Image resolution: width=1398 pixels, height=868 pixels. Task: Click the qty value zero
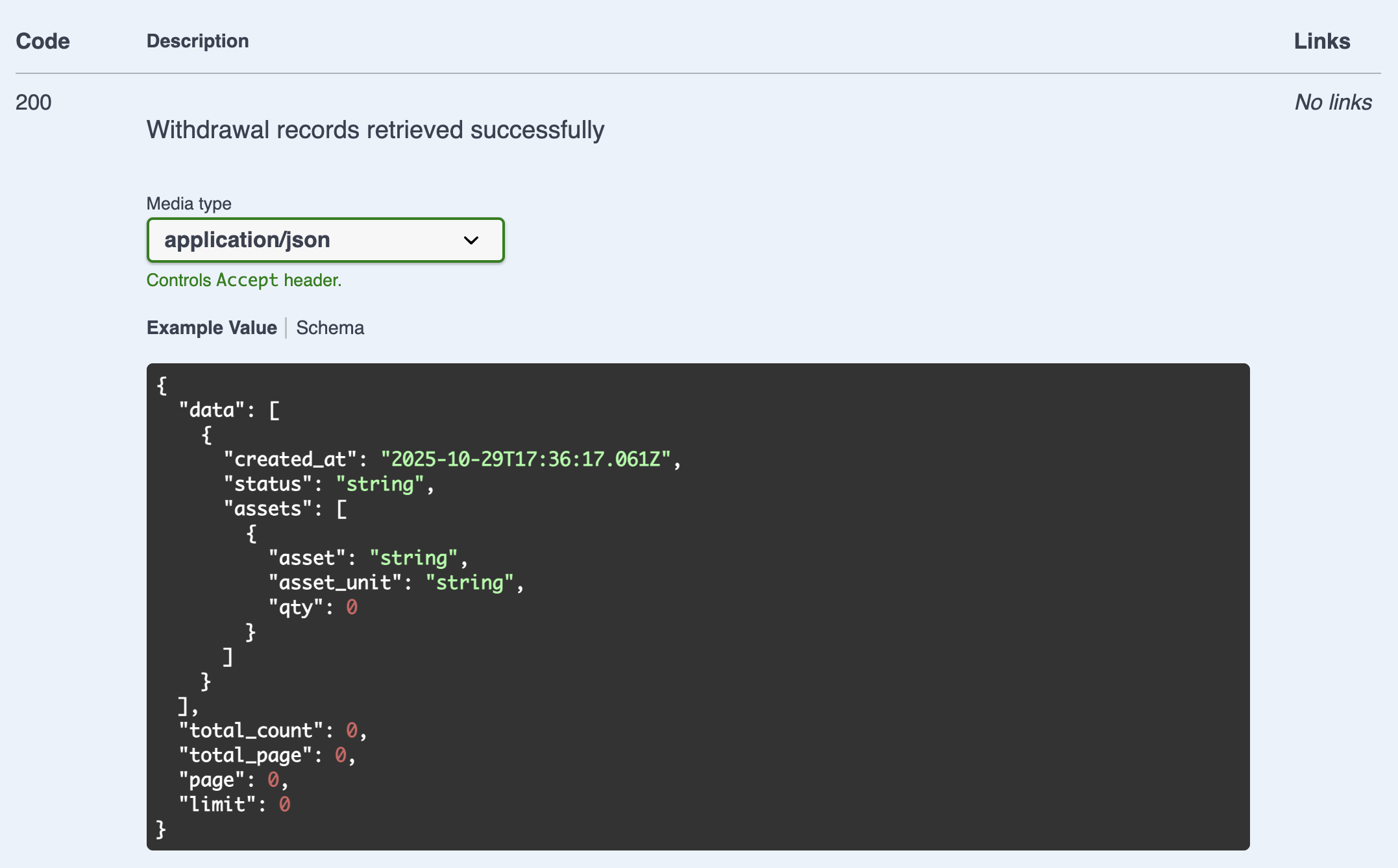[x=351, y=607]
